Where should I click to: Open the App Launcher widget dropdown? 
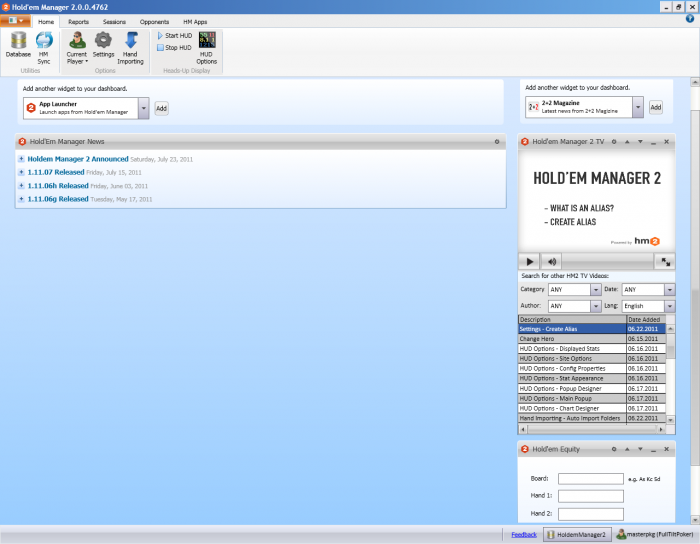click(x=143, y=108)
